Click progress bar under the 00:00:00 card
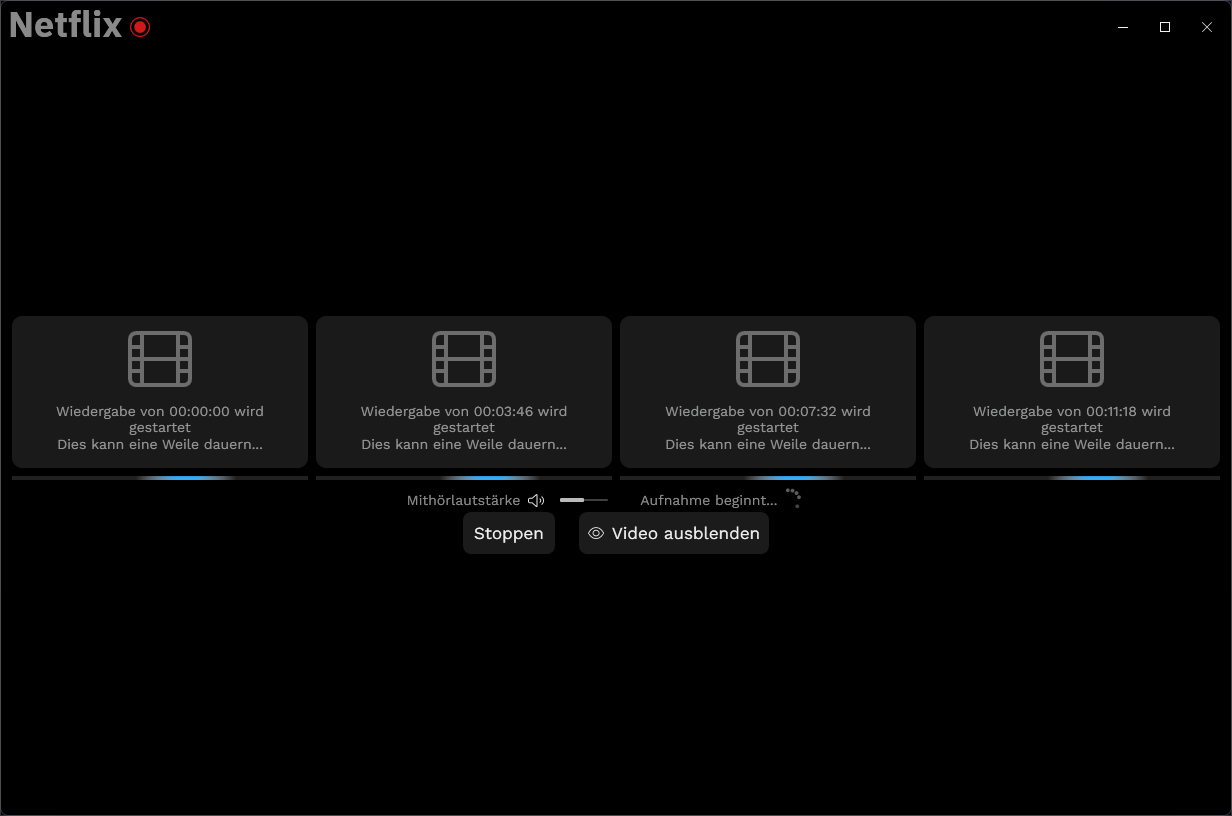This screenshot has width=1232, height=816. pos(160,478)
